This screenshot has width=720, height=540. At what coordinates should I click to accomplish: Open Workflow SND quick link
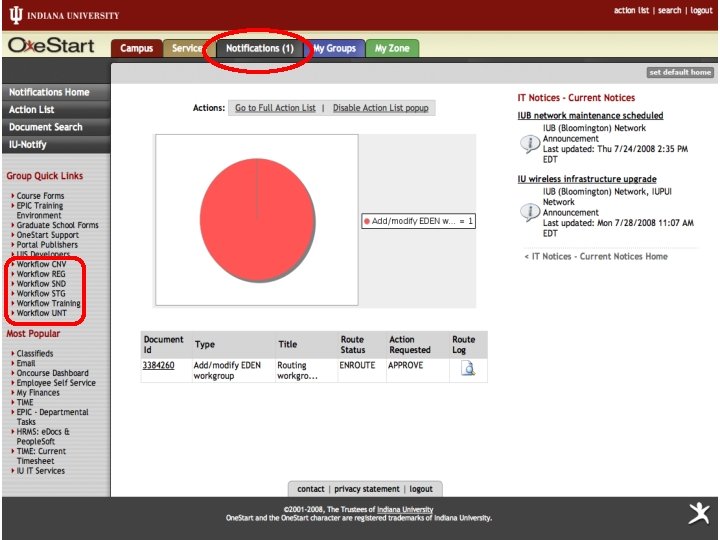click(x=41, y=284)
